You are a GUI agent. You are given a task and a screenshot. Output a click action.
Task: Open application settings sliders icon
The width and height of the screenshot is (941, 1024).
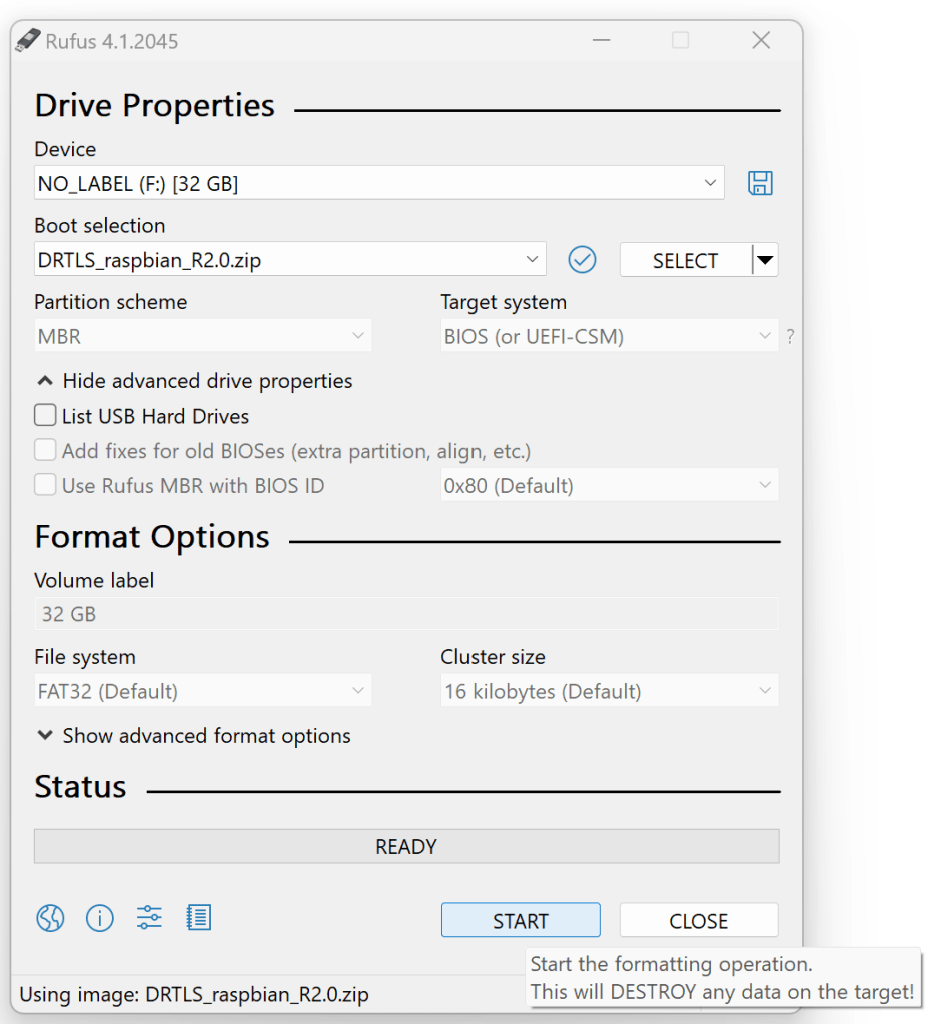click(x=149, y=917)
